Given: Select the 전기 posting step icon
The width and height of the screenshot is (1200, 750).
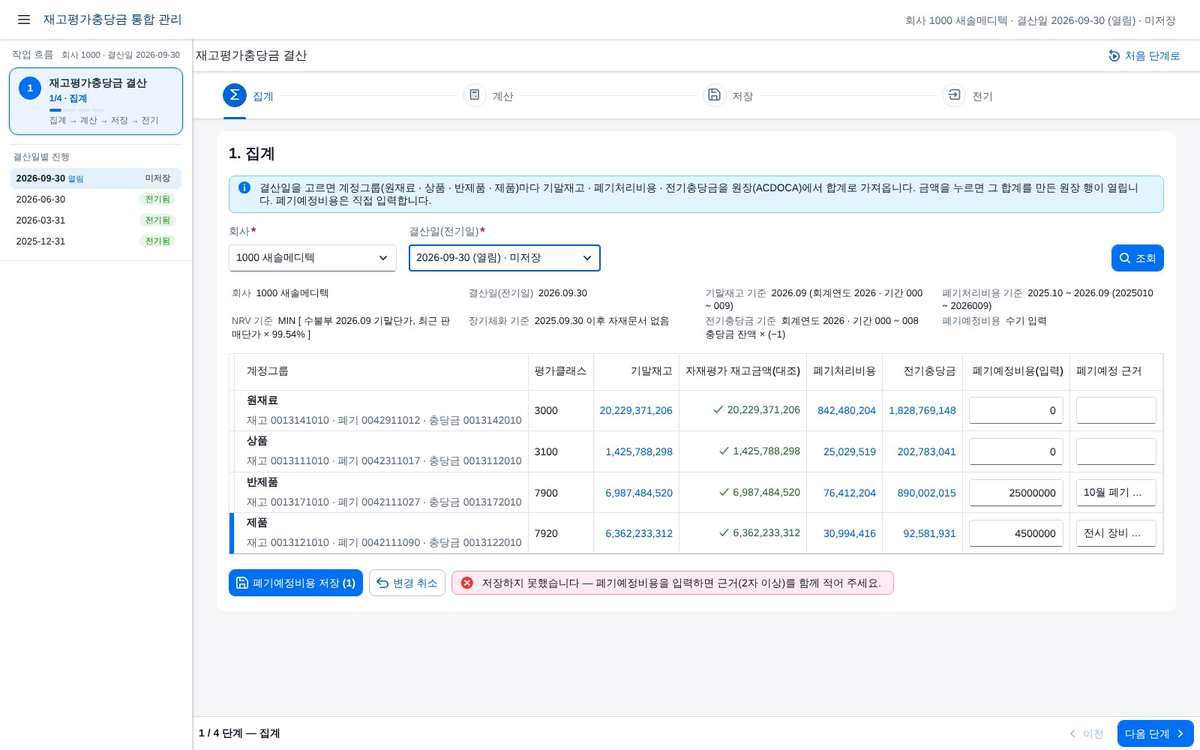Looking at the screenshot, I should pyautogui.click(x=954, y=95).
